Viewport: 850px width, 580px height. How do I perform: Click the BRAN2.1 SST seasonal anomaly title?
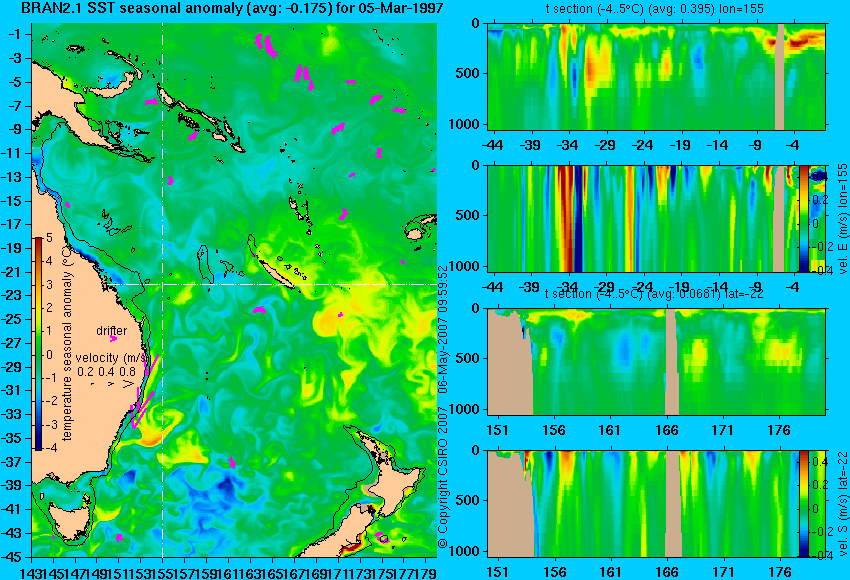pos(231,8)
